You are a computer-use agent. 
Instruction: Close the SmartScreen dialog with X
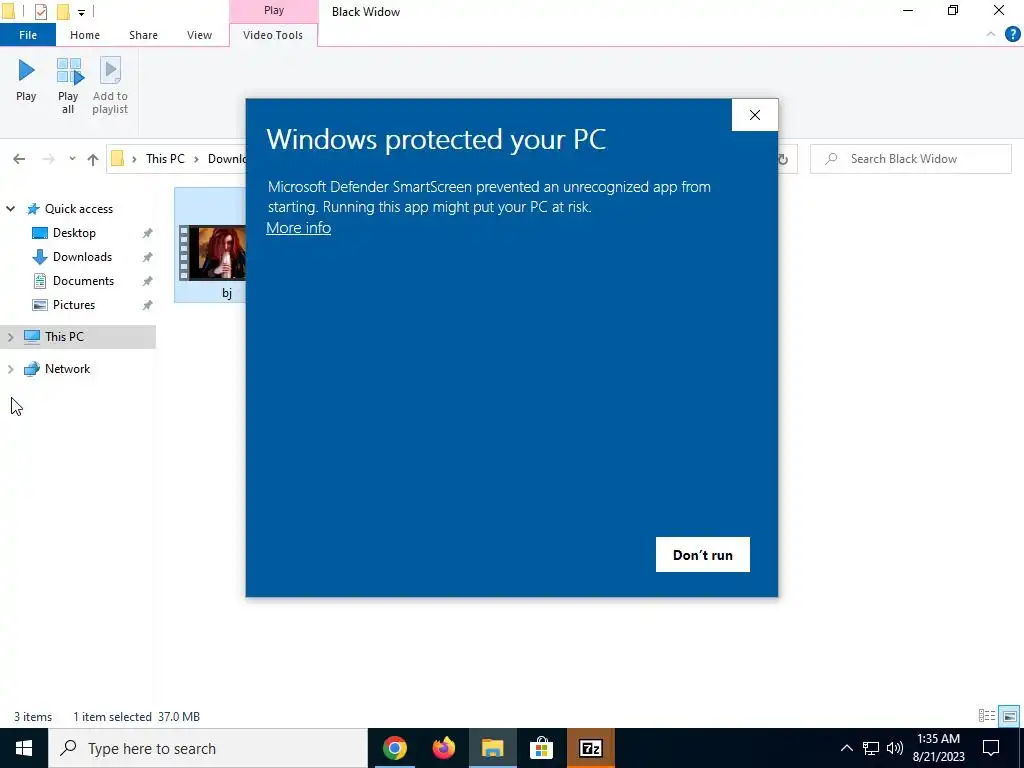pos(754,115)
